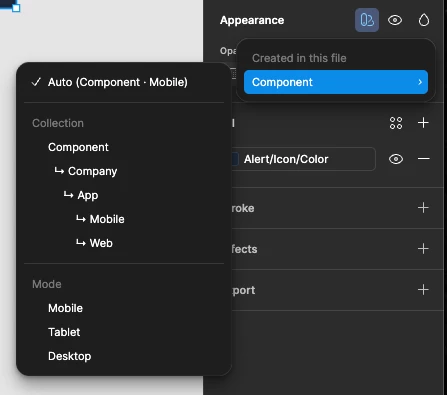Add a new fill with plus icon

coord(423,123)
